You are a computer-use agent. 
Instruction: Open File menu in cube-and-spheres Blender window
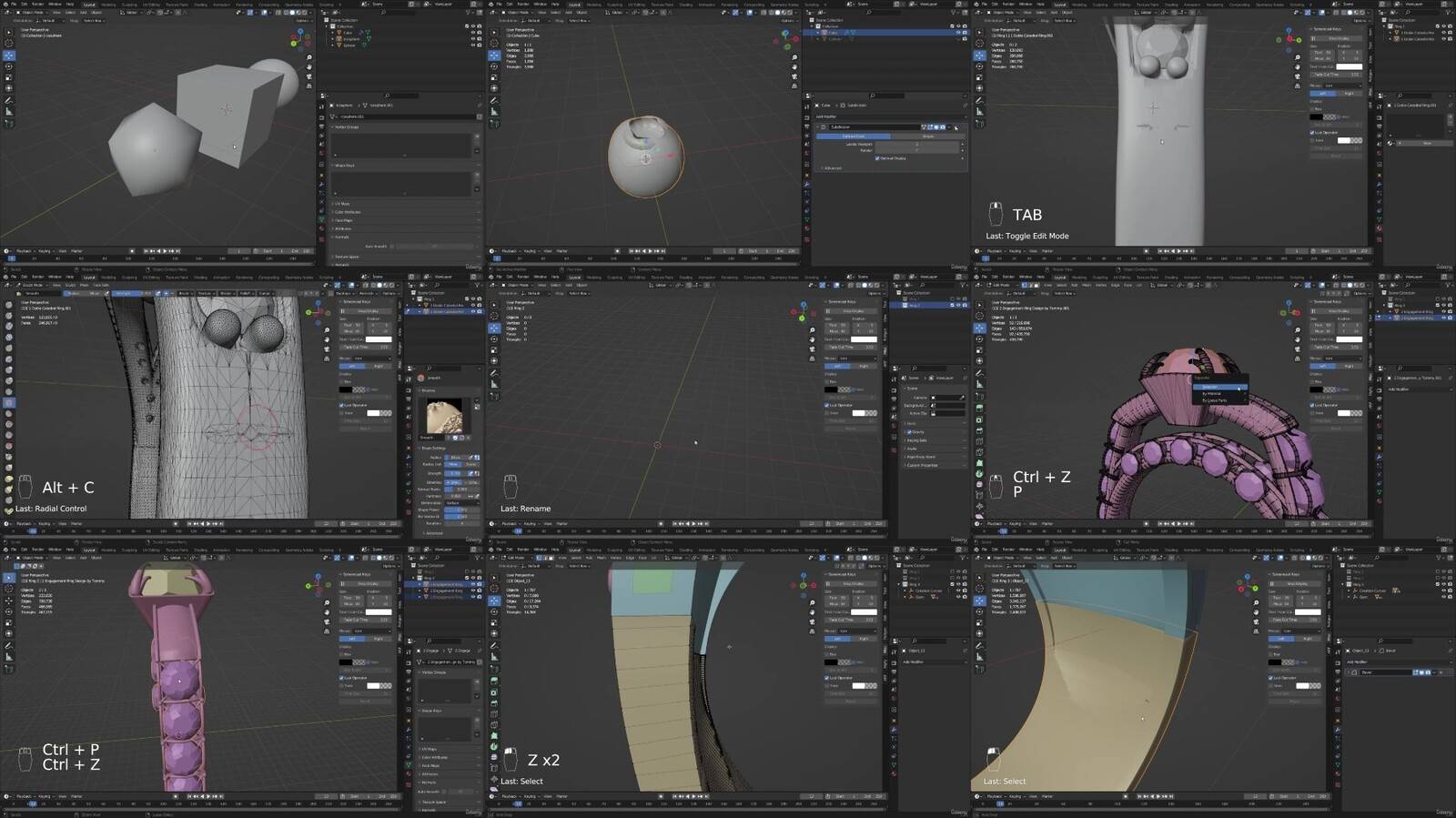click(x=14, y=4)
